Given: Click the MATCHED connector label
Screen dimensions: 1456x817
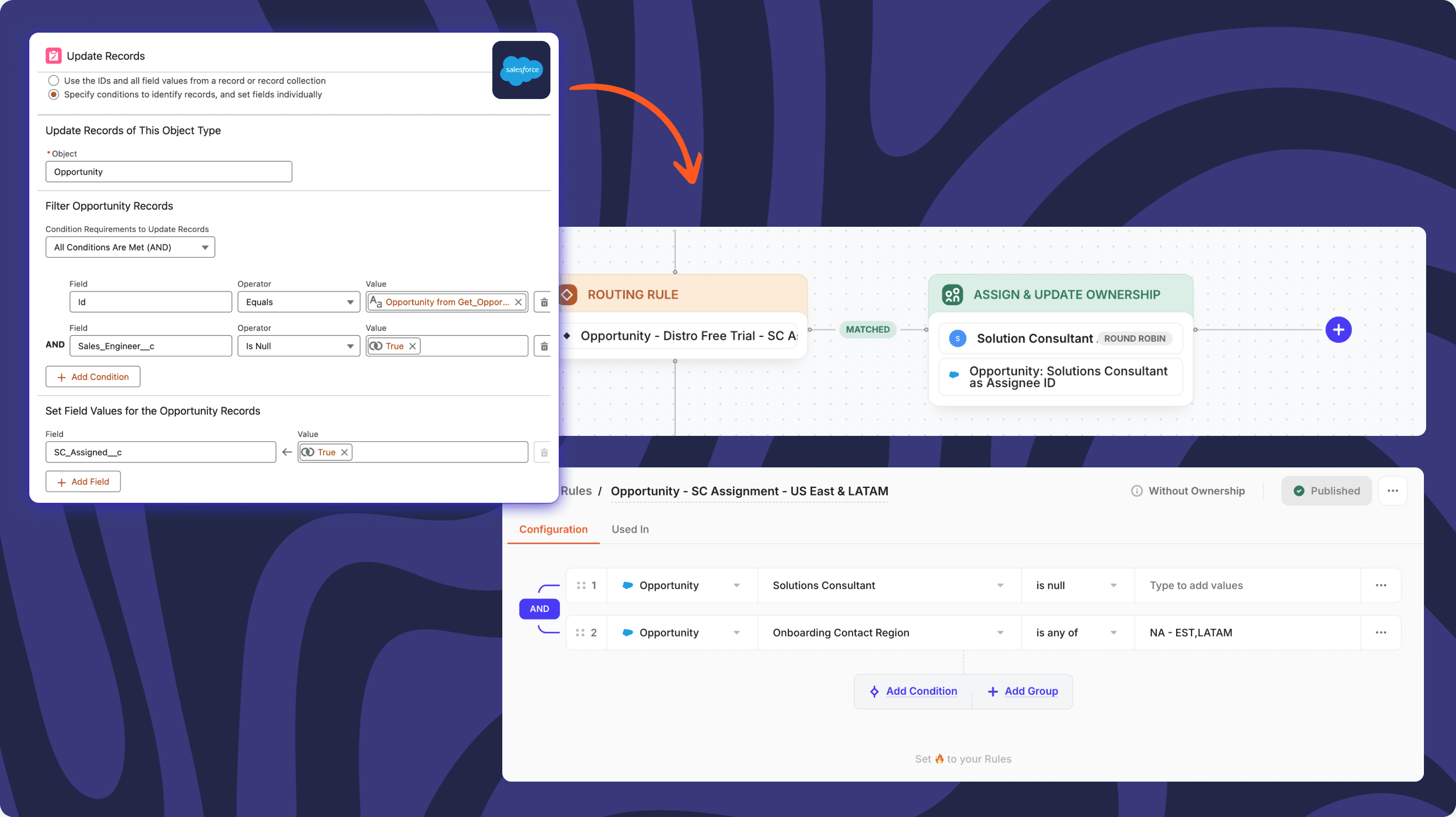Looking at the screenshot, I should pyautogui.click(x=867, y=329).
